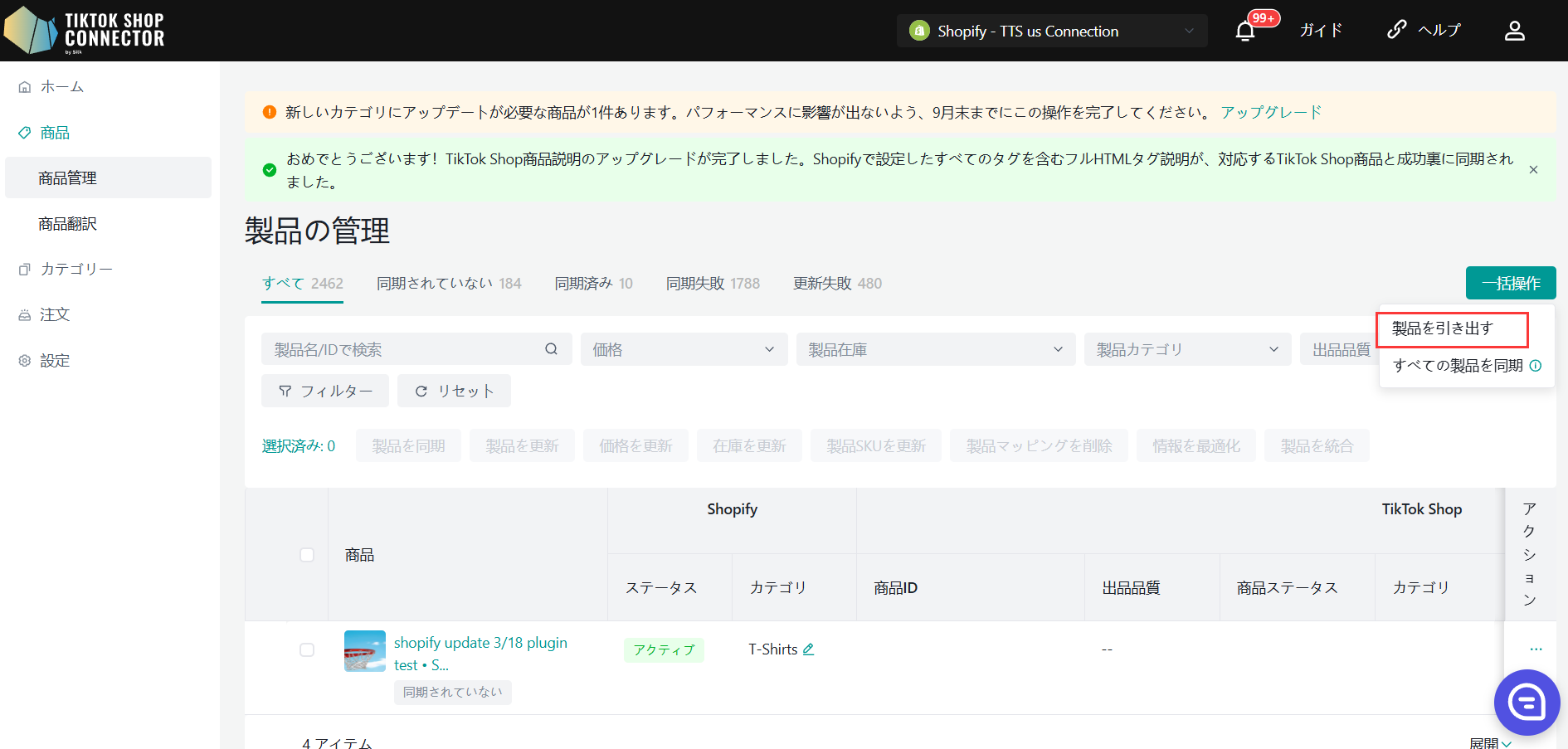Click the 製品を更新 bulk button
The image size is (1568, 749).
click(523, 446)
